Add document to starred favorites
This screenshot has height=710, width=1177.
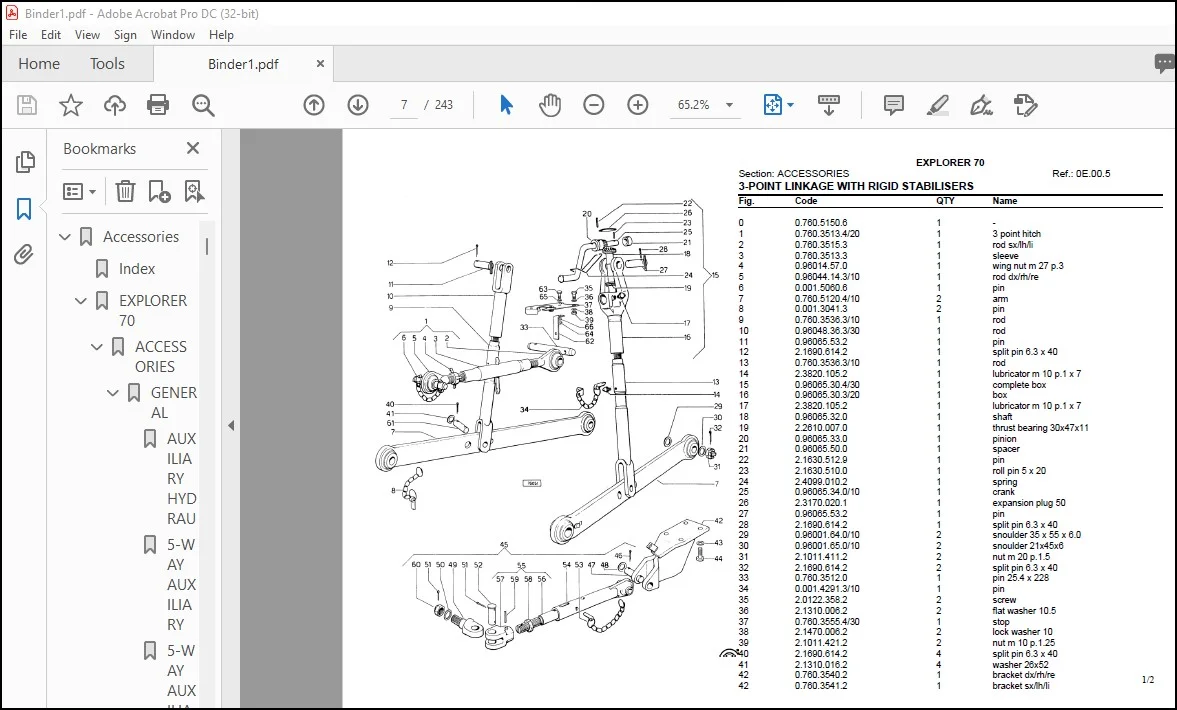coord(71,105)
